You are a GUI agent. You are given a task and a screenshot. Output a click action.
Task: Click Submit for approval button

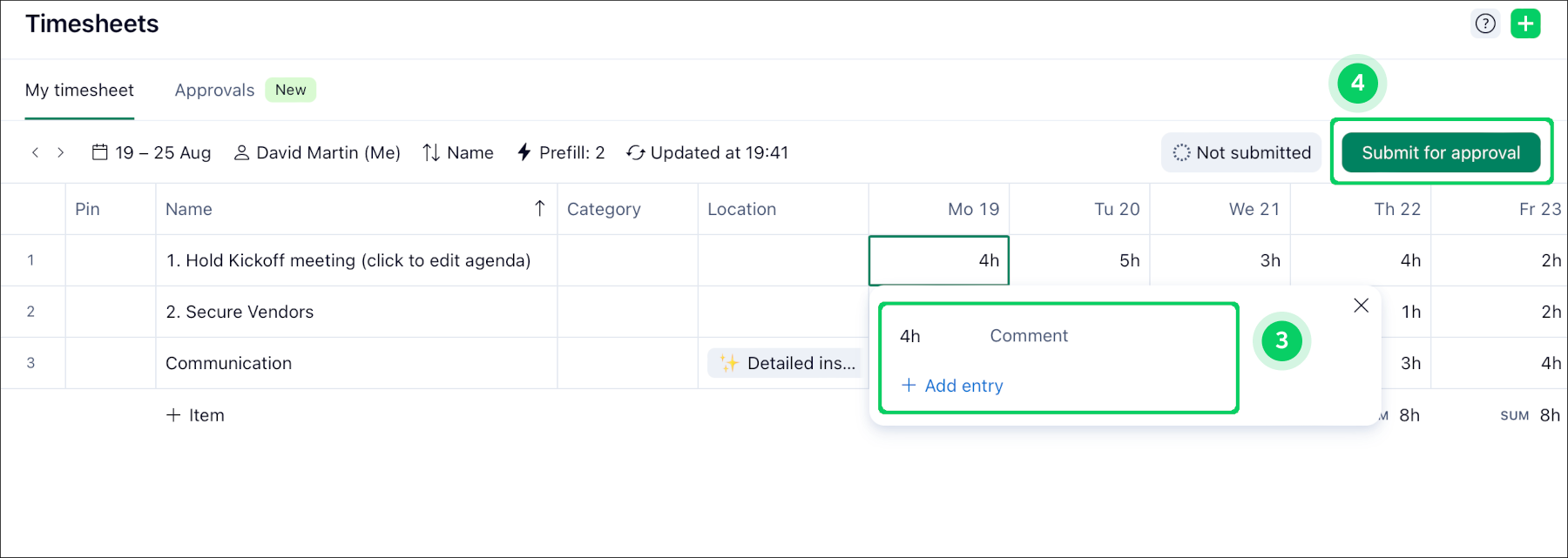[1441, 152]
